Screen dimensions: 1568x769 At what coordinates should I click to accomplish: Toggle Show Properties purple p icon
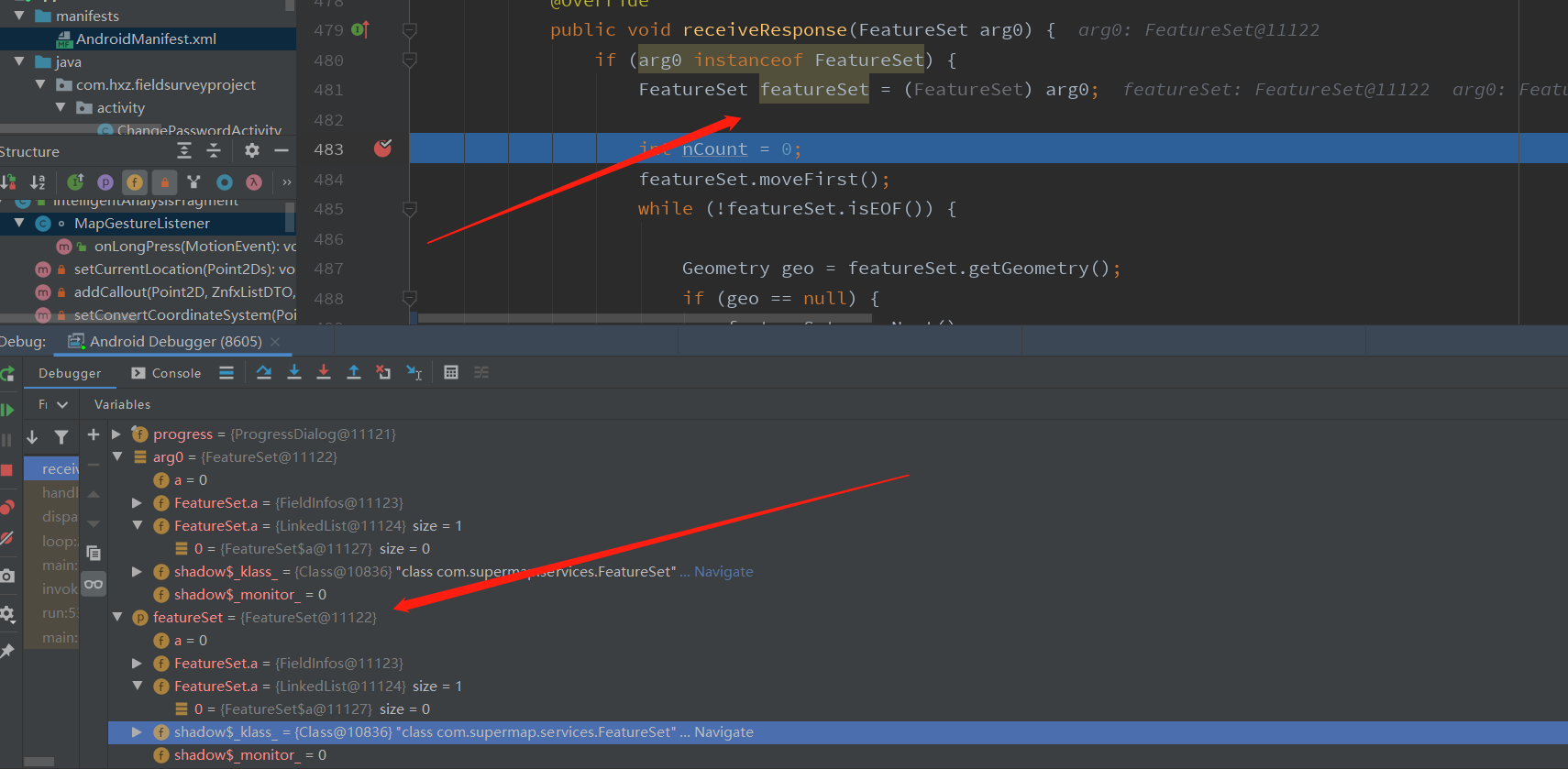coord(105,182)
